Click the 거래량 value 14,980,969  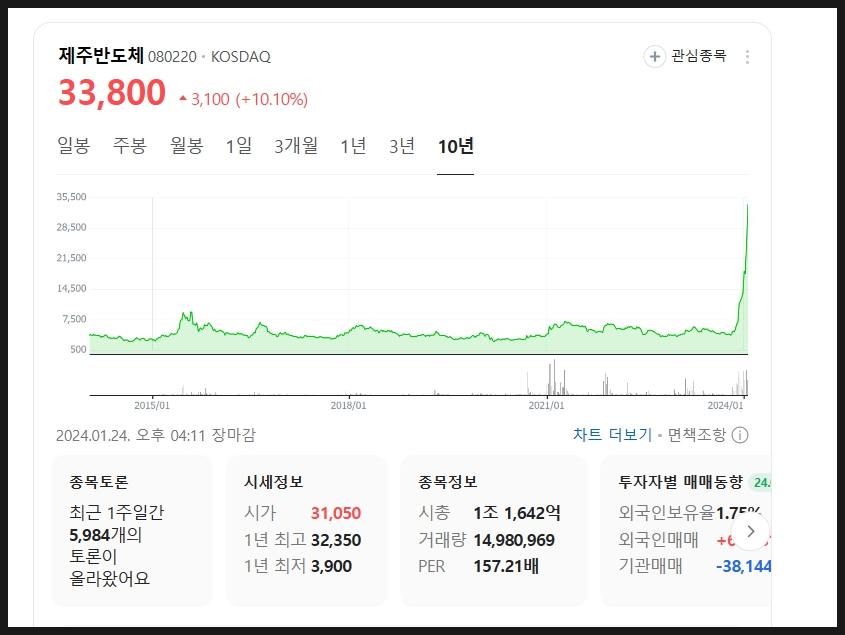[x=514, y=540]
